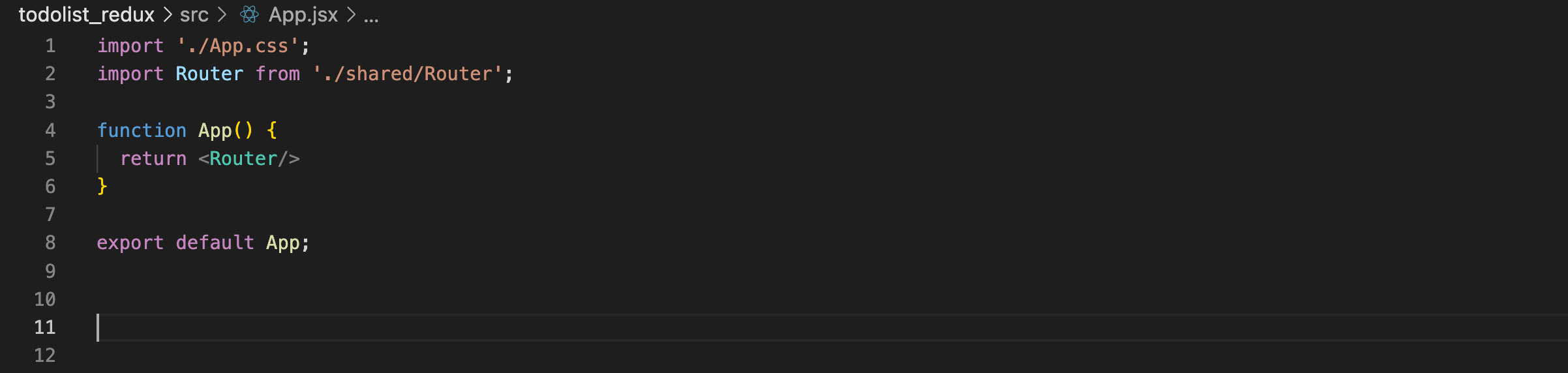The width and height of the screenshot is (1568, 373).
Task: Open the src breadcrumb segment
Action: [194, 14]
